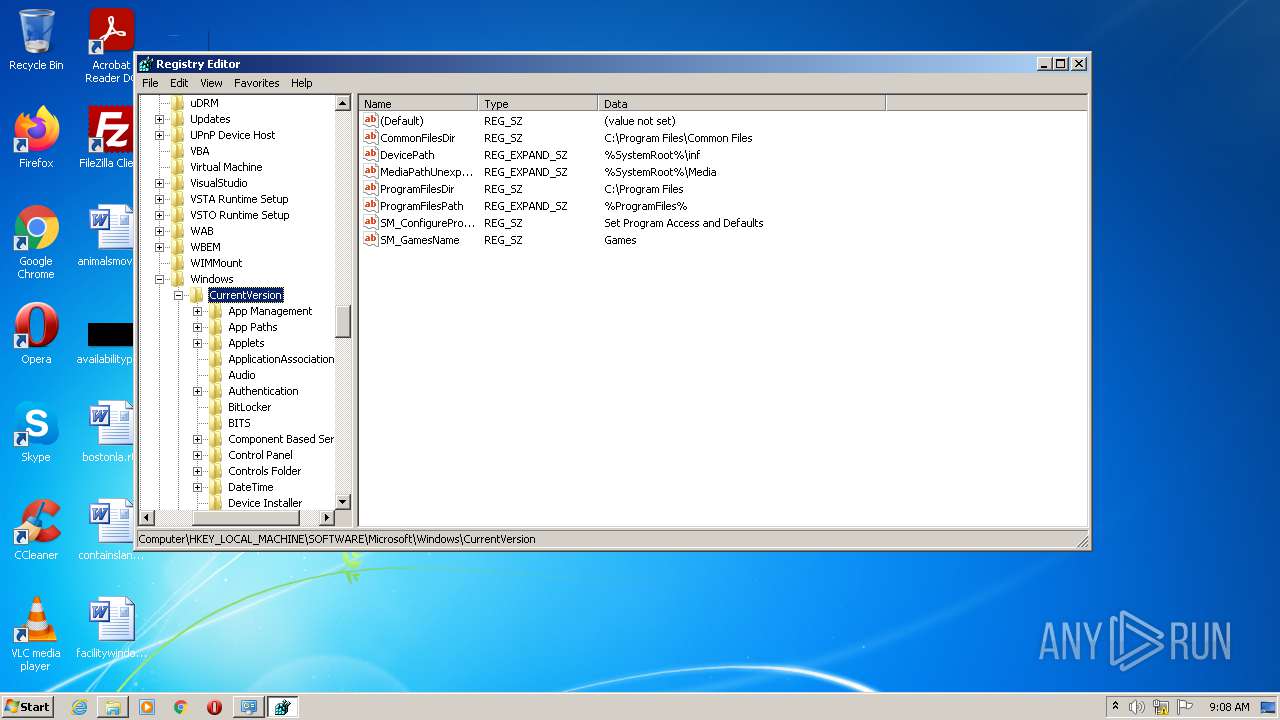Image resolution: width=1280 pixels, height=720 pixels.
Task: Select the CommonFilesDir value icon
Action: (x=370, y=138)
